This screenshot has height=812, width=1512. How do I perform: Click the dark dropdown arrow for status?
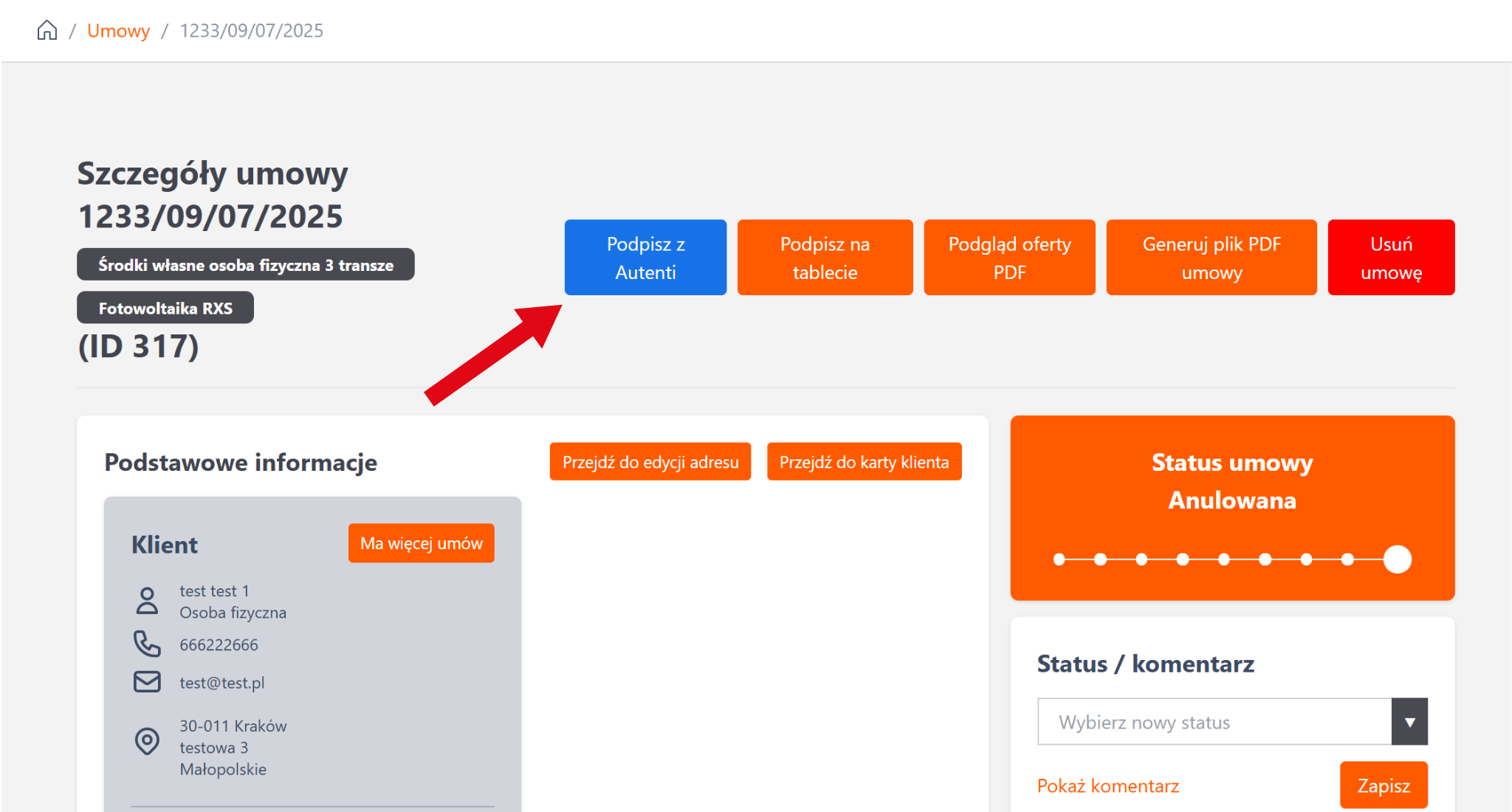(1409, 722)
